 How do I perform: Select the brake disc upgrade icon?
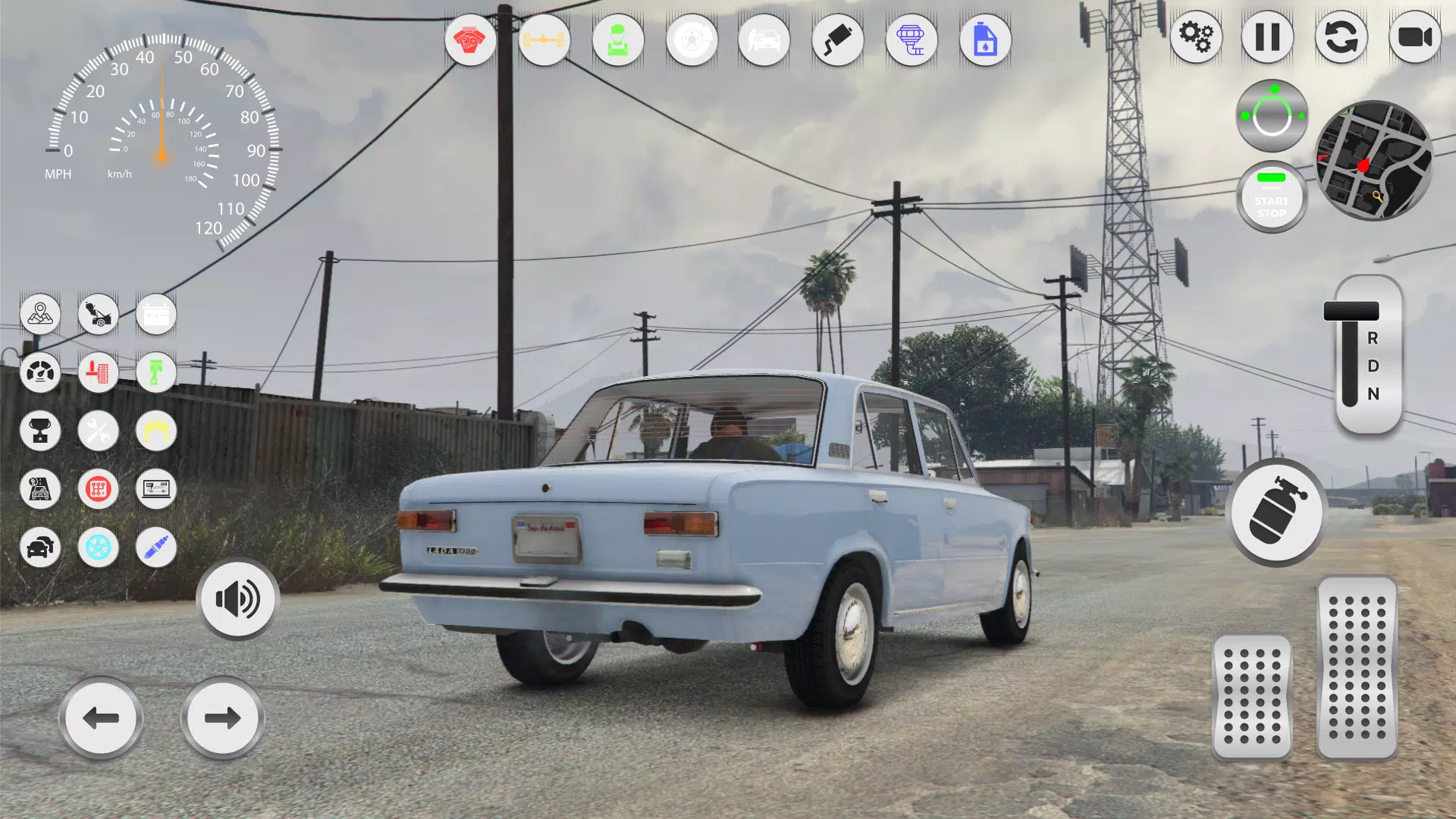coord(691,40)
